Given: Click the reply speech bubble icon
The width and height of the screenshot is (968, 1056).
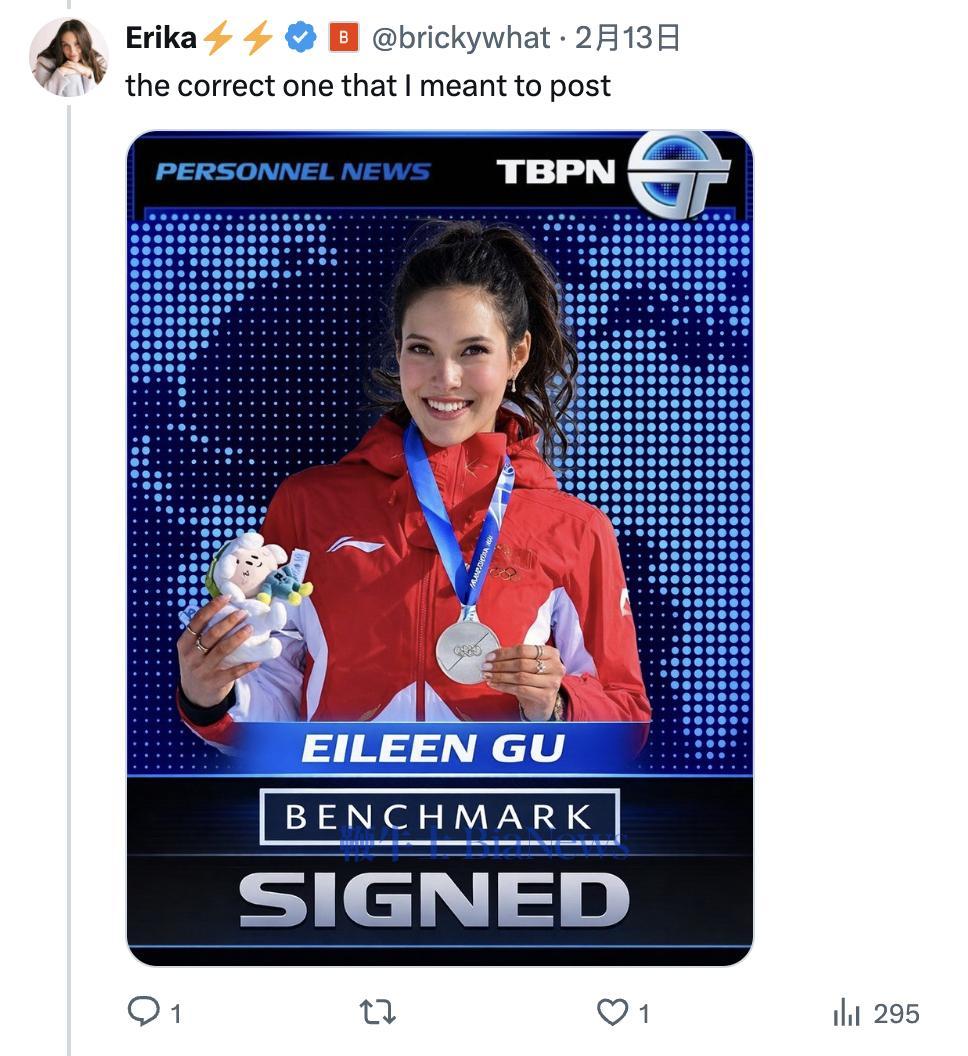Looking at the screenshot, I should tap(144, 1012).
